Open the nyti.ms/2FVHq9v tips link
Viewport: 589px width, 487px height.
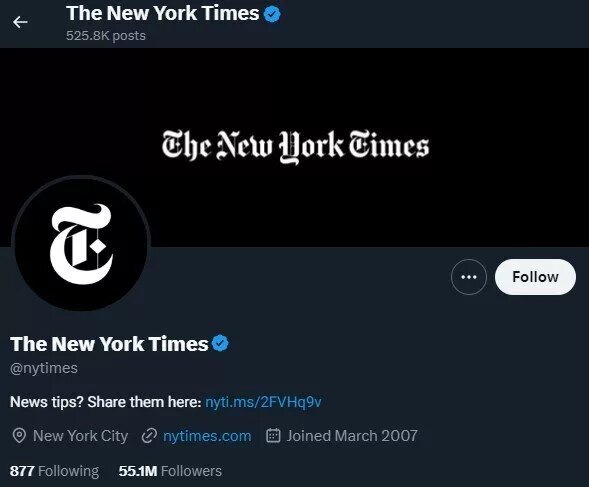pos(263,402)
